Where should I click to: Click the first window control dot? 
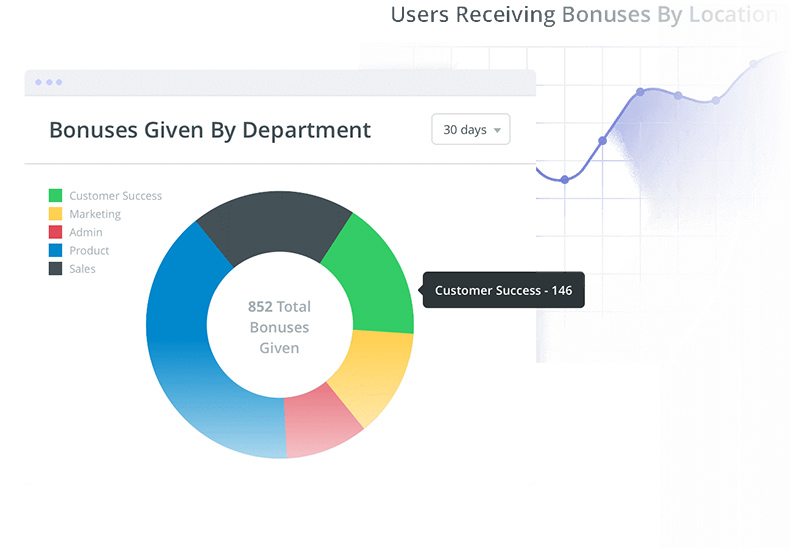[x=38, y=82]
